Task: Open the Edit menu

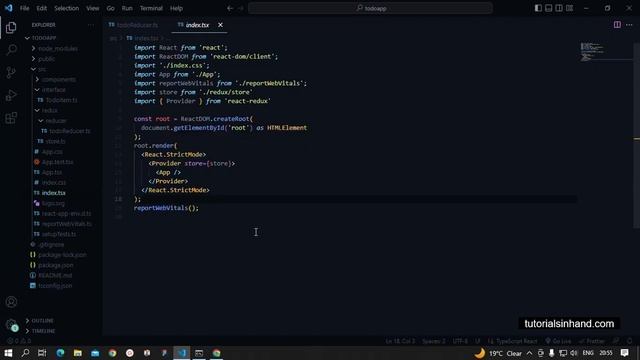Action: (x=41, y=8)
